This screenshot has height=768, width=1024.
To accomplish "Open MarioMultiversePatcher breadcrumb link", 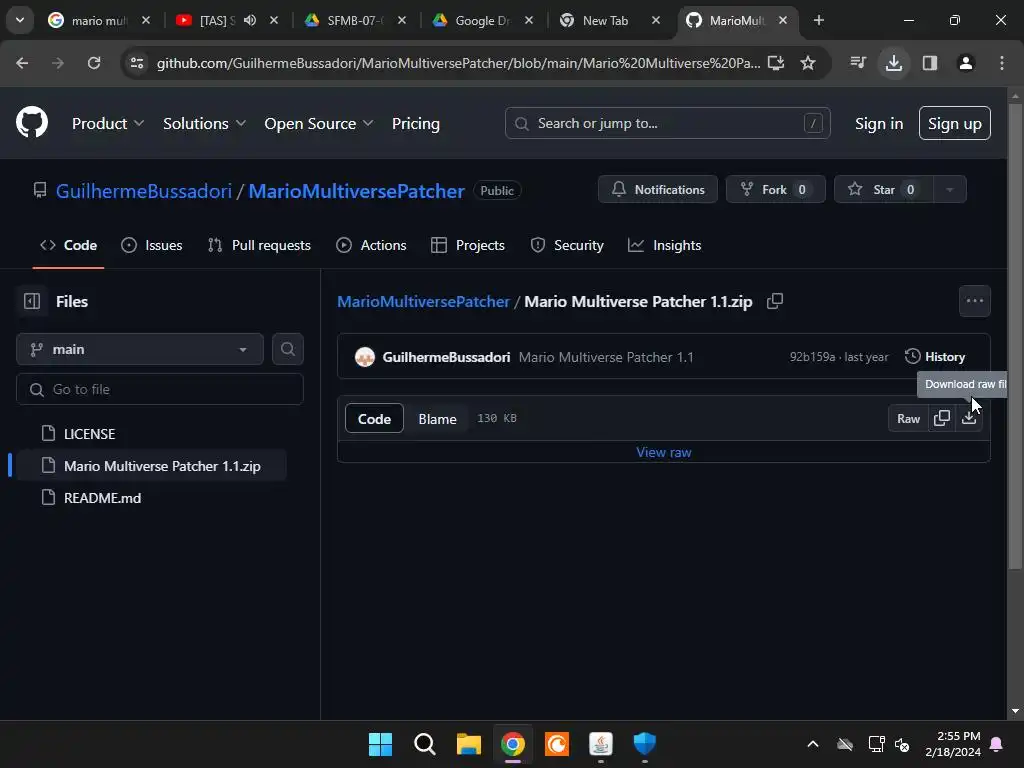I will 423,301.
